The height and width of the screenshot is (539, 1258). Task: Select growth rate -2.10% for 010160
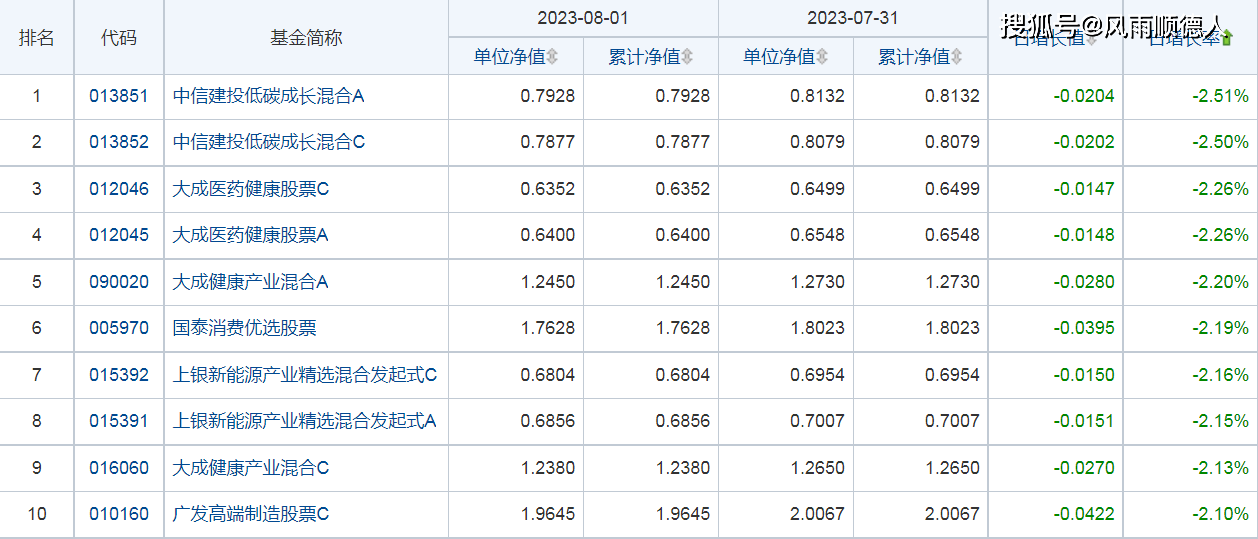pos(1220,514)
